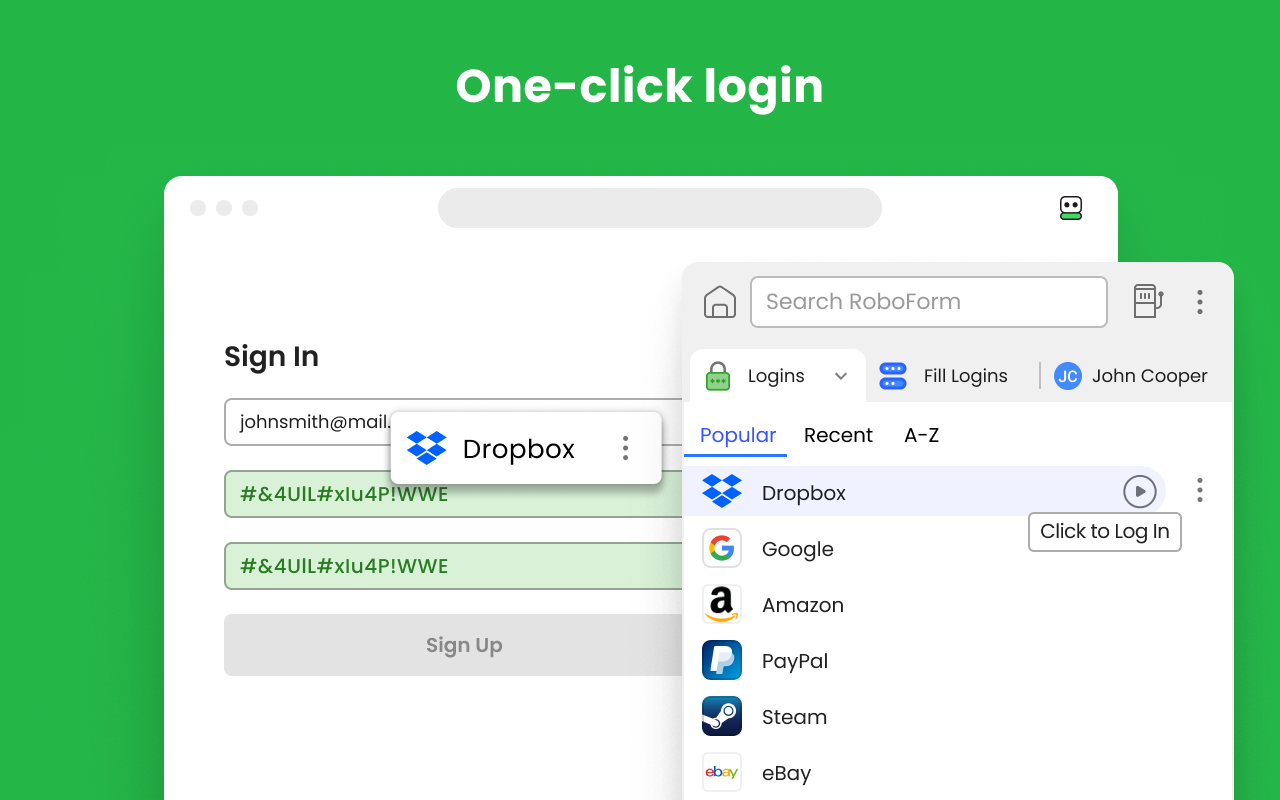Image resolution: width=1280 pixels, height=800 pixels.
Task: Go to the RoboForm home icon
Action: pyautogui.click(x=720, y=302)
